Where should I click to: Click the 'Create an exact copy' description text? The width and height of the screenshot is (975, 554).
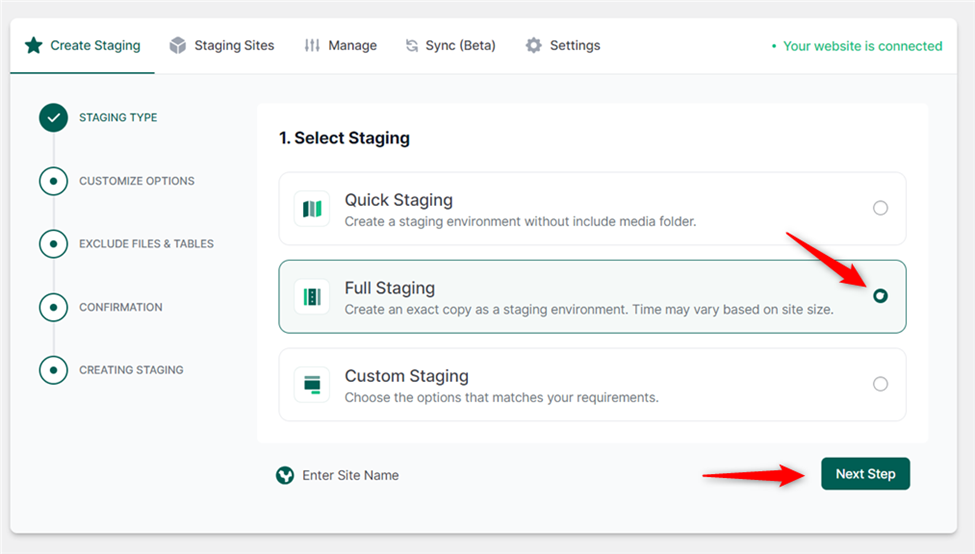(589, 310)
